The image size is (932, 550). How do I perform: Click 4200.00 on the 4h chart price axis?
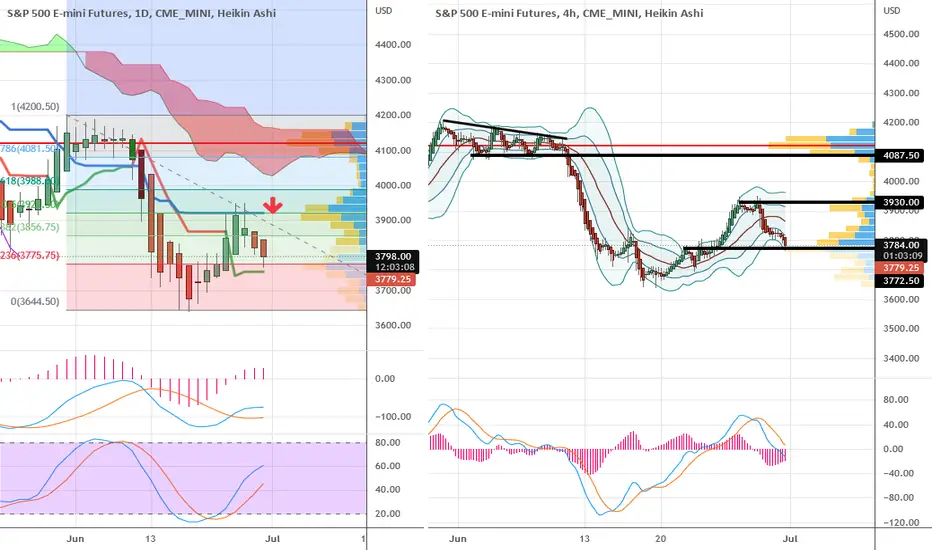(x=901, y=122)
